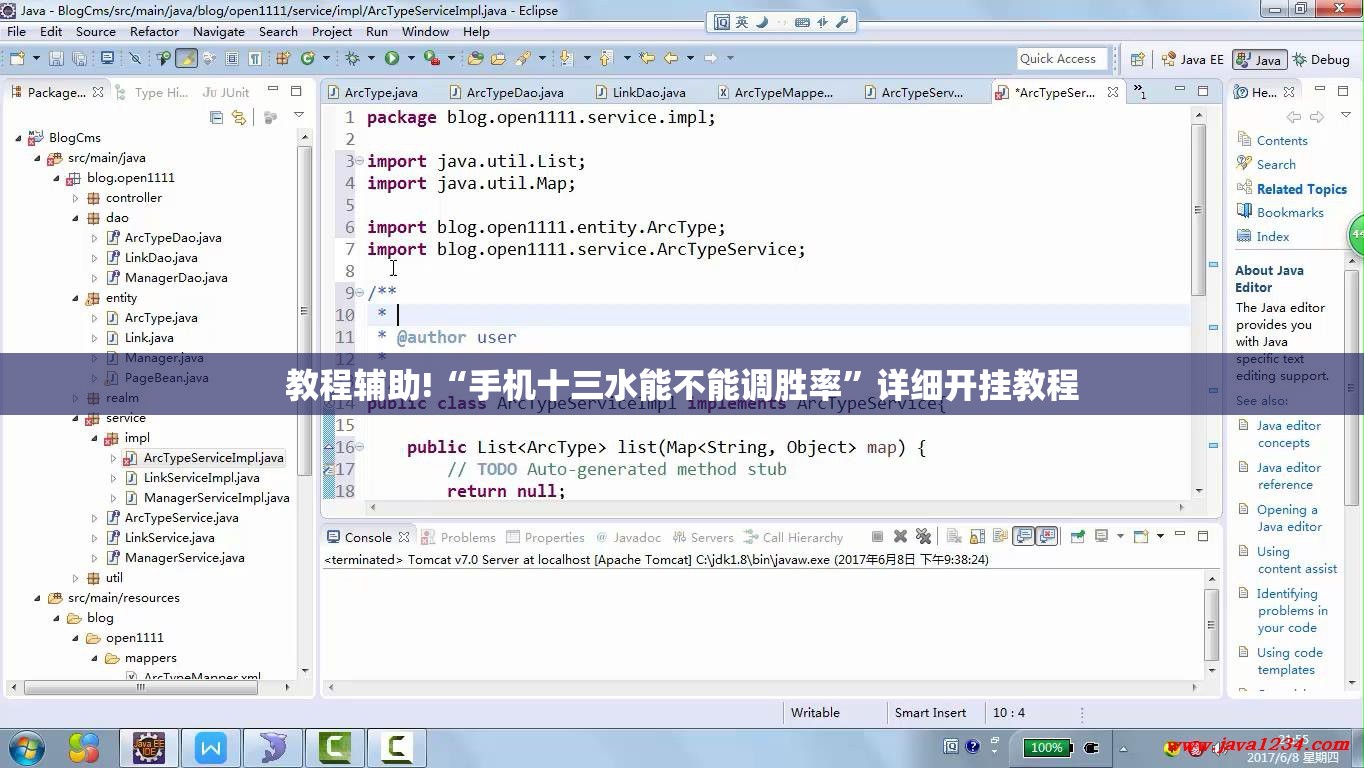
Task: Open the Windows Start menu
Action: (x=25, y=746)
